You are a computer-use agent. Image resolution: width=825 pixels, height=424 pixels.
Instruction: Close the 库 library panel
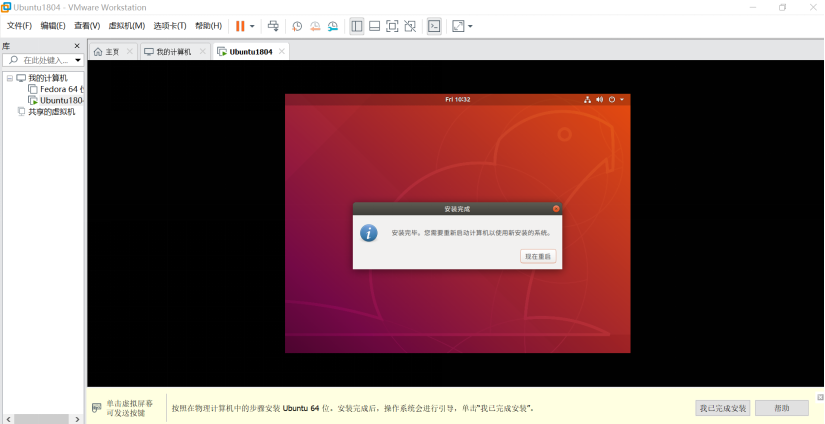coord(77,46)
